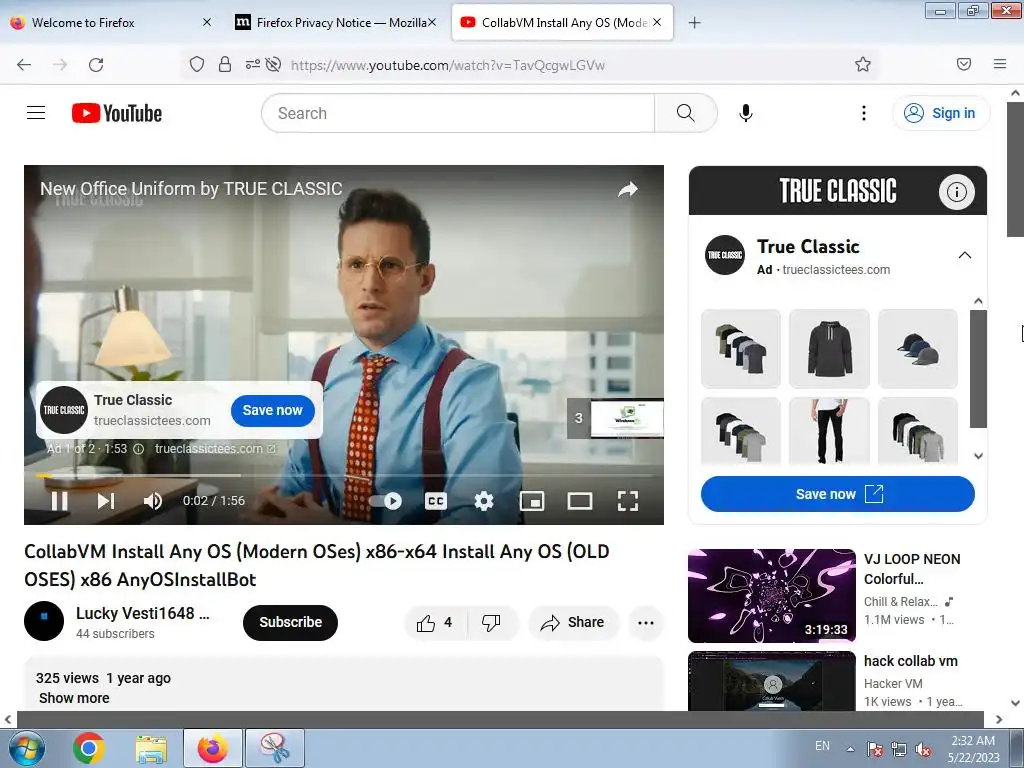The height and width of the screenshot is (768, 1024).
Task: Click the share arrow on video
Action: pyautogui.click(x=628, y=189)
